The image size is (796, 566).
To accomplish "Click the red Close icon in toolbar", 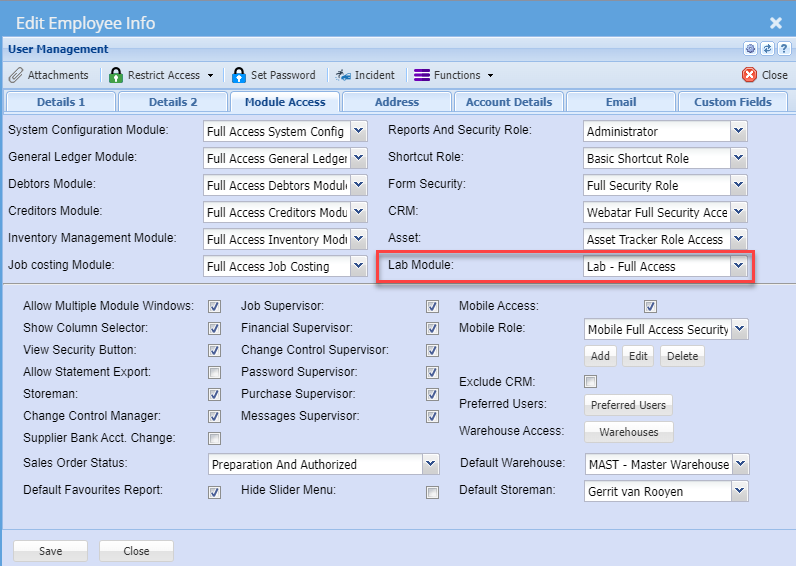I will tap(749, 75).
